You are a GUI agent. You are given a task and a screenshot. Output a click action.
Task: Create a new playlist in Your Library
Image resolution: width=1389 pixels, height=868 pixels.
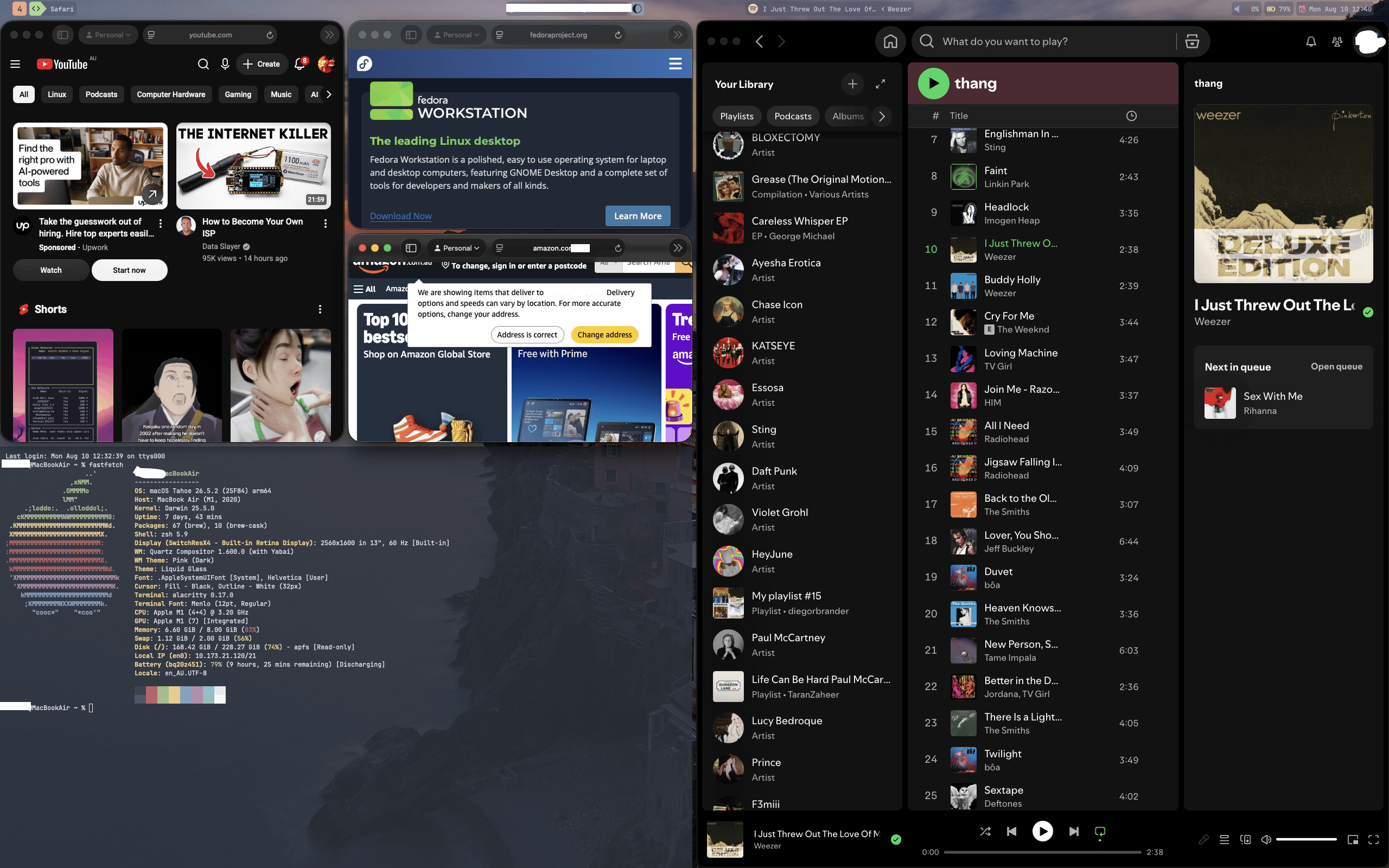pos(852,85)
